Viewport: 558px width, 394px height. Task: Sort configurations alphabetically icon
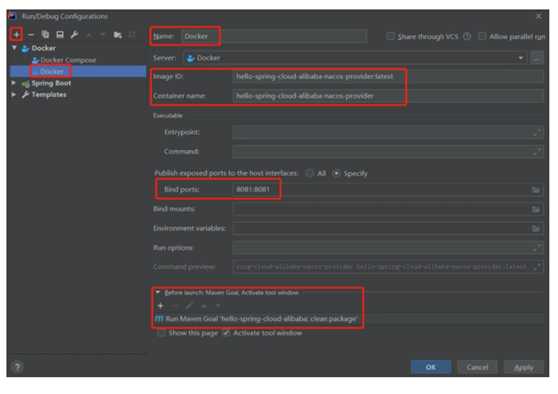pyautogui.click(x=132, y=35)
